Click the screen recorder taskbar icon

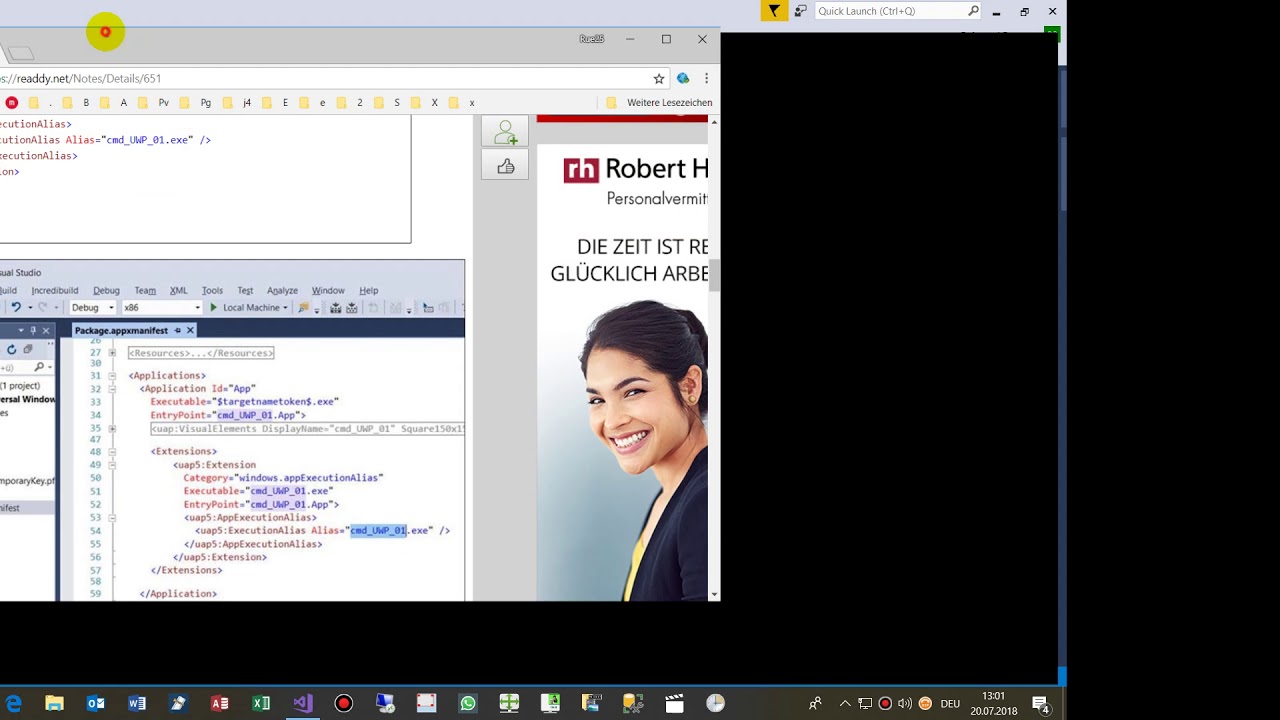(x=344, y=703)
